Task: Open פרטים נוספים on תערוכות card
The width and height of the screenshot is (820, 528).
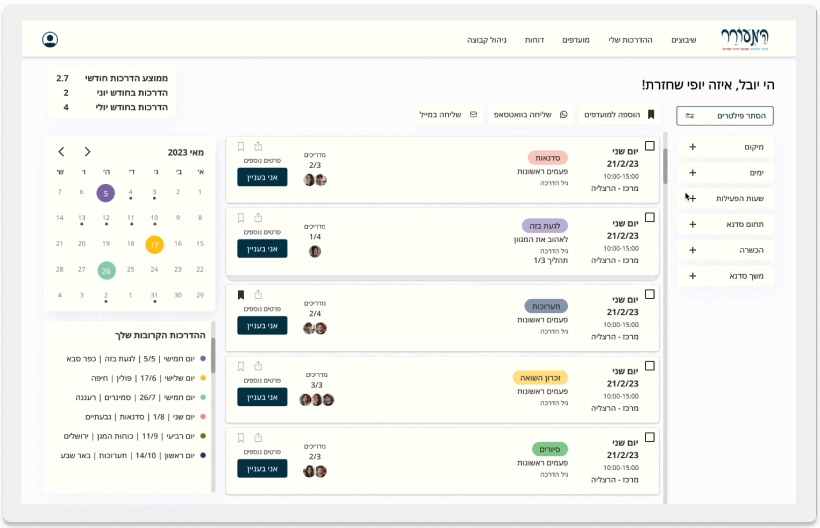Action: [x=262, y=309]
